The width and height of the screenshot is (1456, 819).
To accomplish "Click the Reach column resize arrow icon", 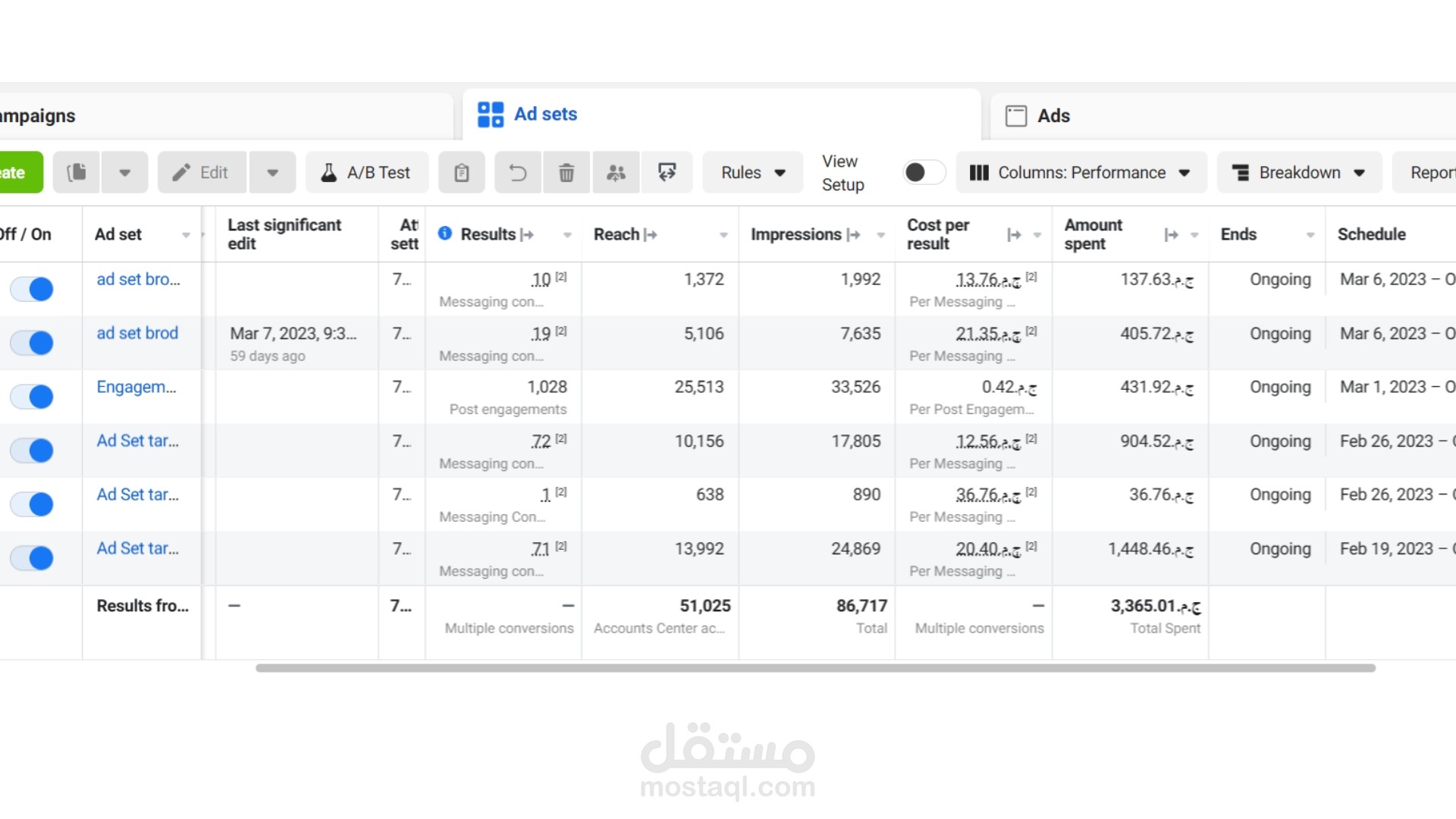I will 650,235.
